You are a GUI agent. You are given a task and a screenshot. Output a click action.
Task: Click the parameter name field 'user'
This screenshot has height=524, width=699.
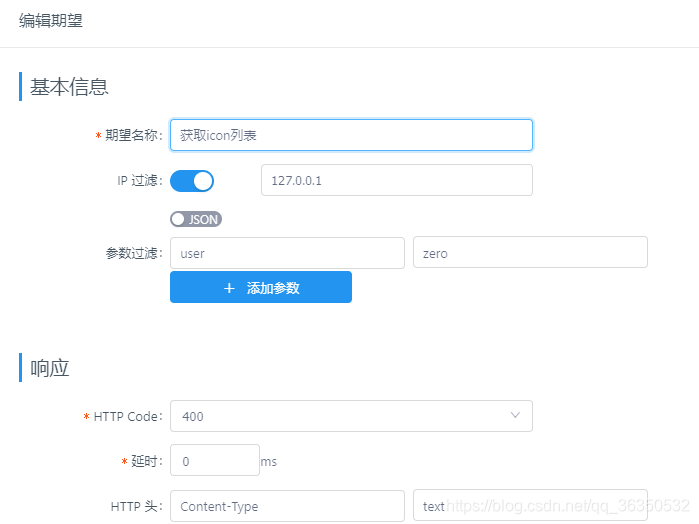[288, 253]
